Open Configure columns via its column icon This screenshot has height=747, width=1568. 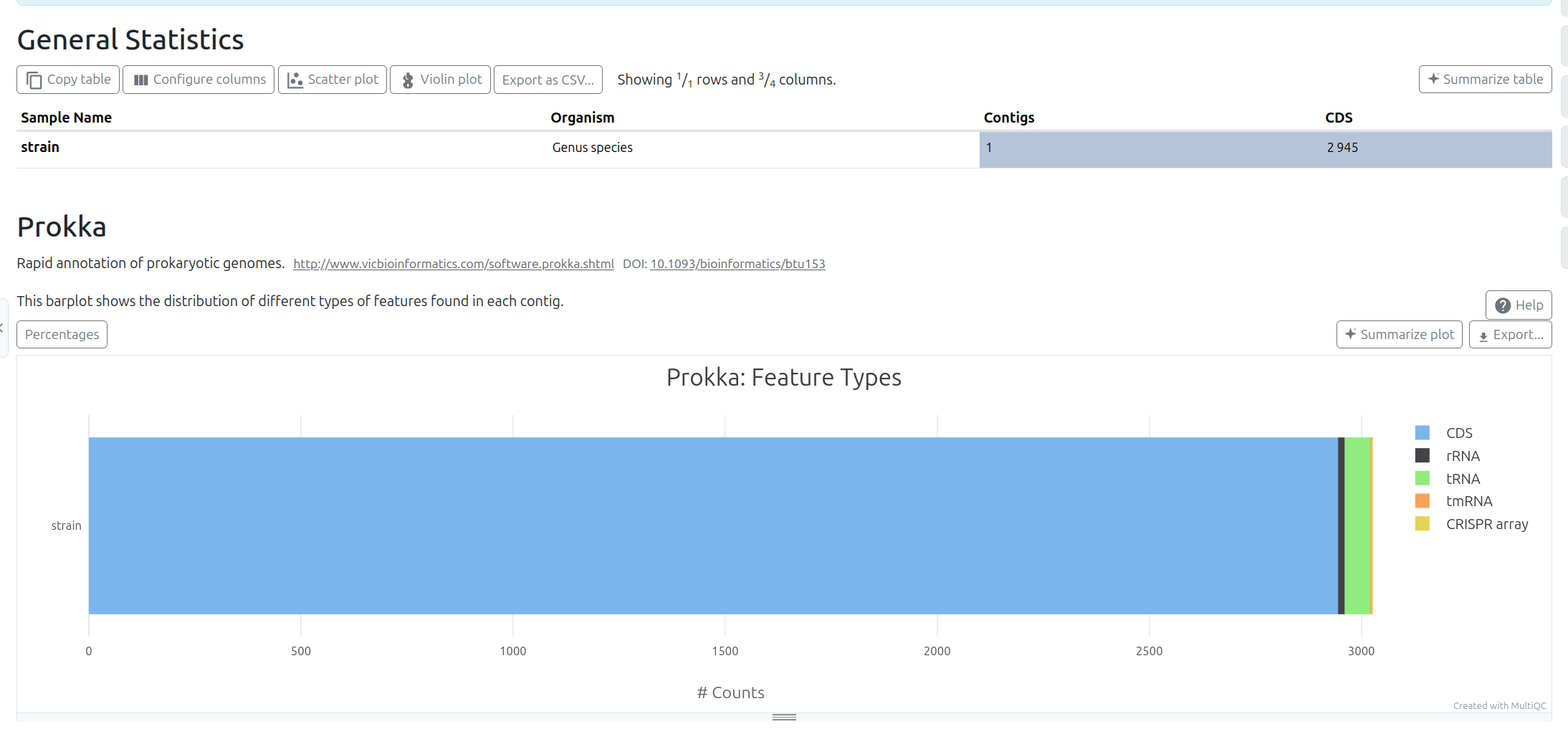pos(140,80)
